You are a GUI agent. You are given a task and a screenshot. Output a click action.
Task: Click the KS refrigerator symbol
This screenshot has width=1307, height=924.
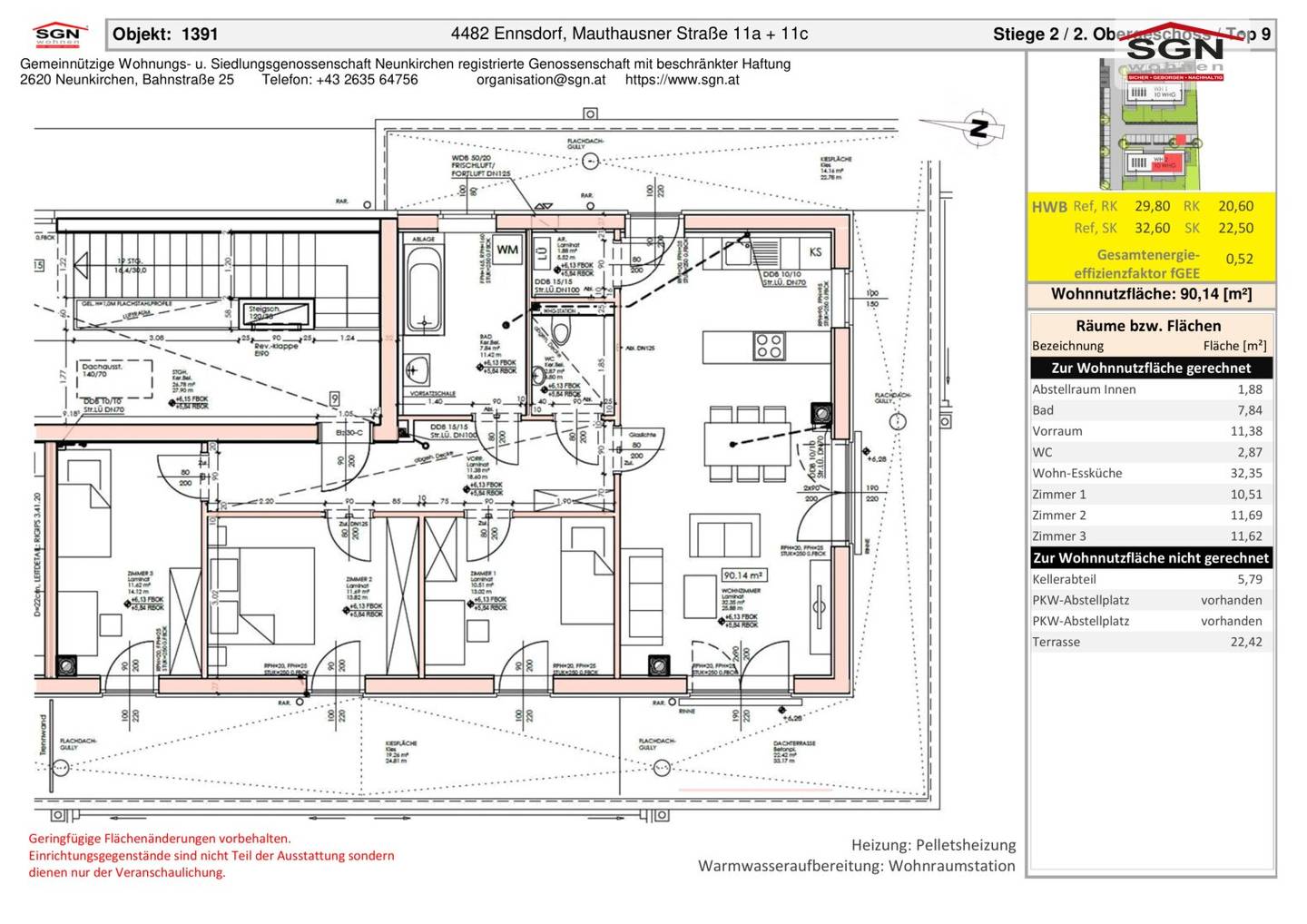tap(815, 251)
